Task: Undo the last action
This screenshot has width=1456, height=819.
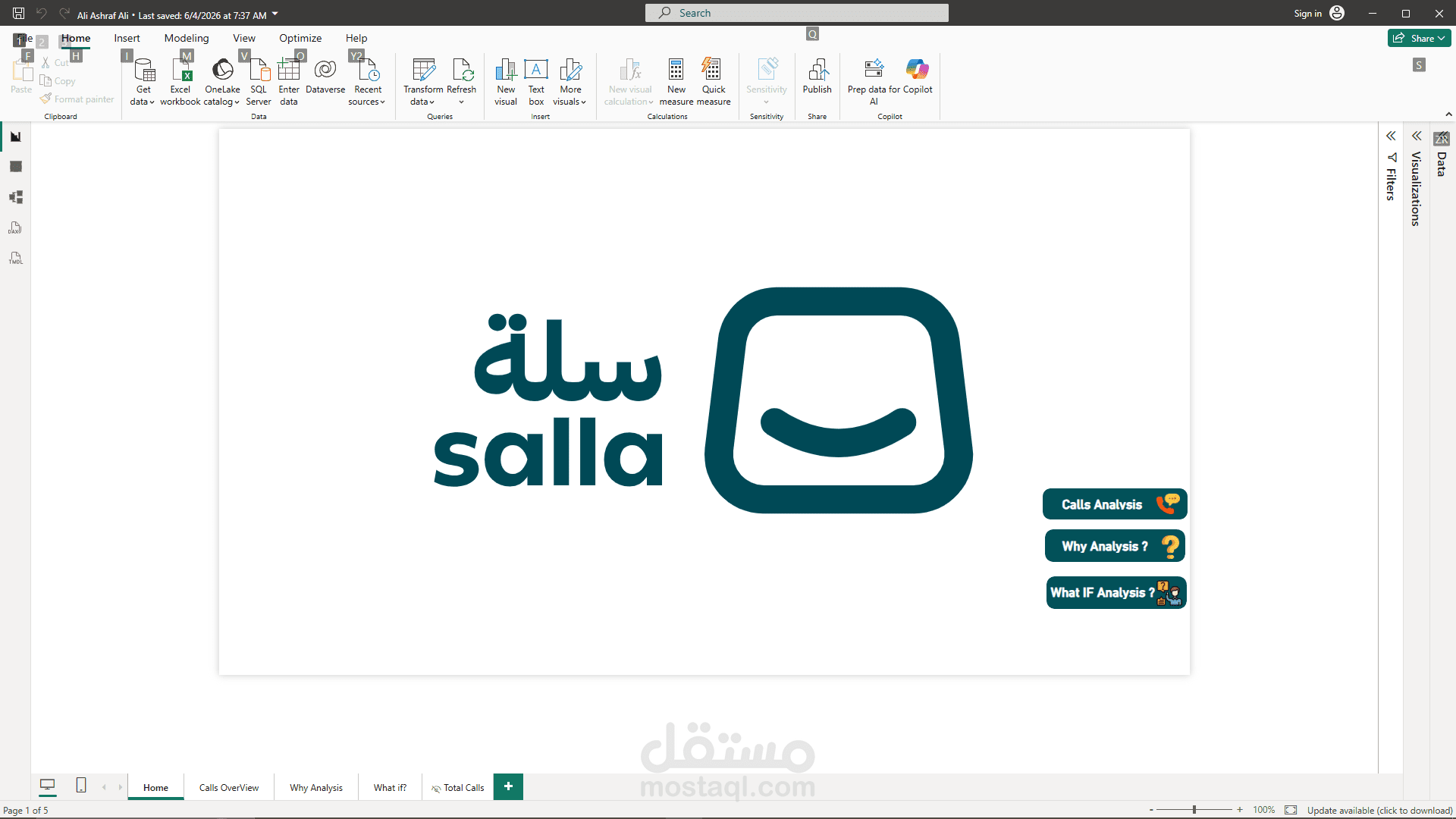Action: (x=42, y=13)
